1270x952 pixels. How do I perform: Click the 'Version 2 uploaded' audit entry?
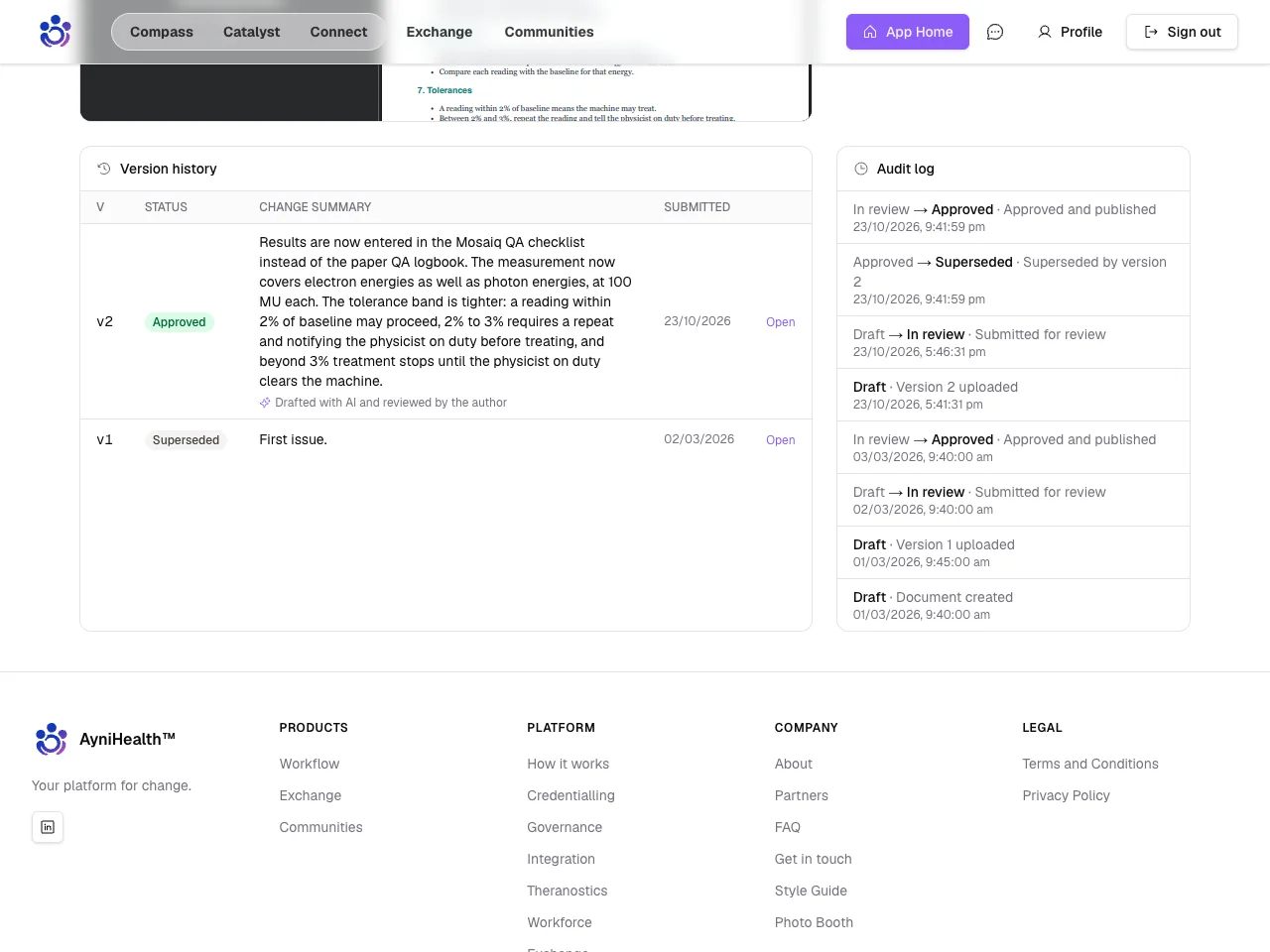(1013, 395)
